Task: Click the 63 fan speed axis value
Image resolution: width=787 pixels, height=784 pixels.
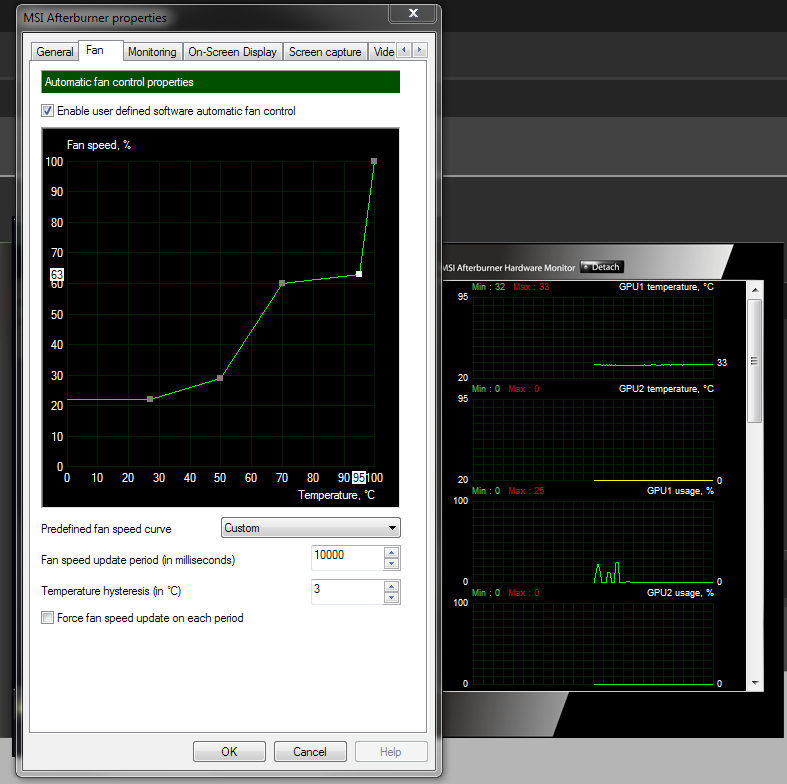Action: [x=57, y=274]
